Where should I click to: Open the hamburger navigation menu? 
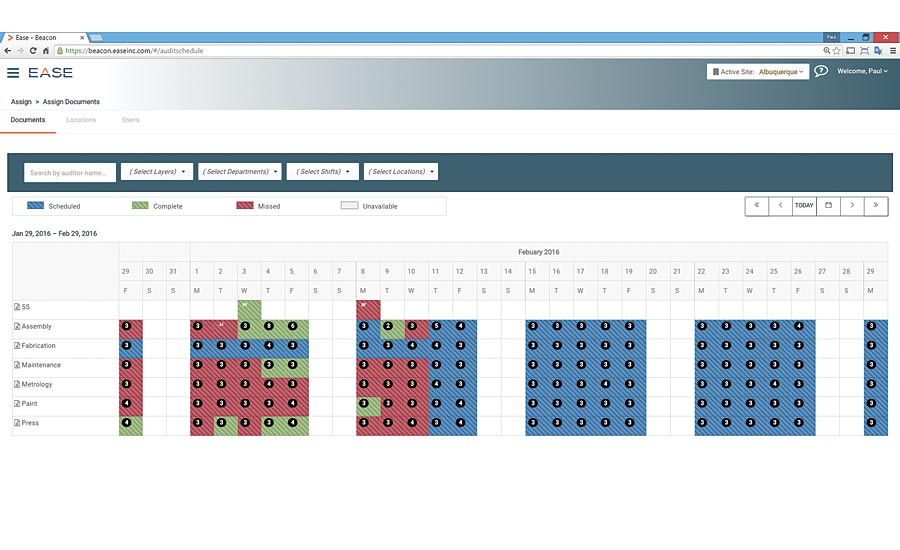(x=13, y=72)
